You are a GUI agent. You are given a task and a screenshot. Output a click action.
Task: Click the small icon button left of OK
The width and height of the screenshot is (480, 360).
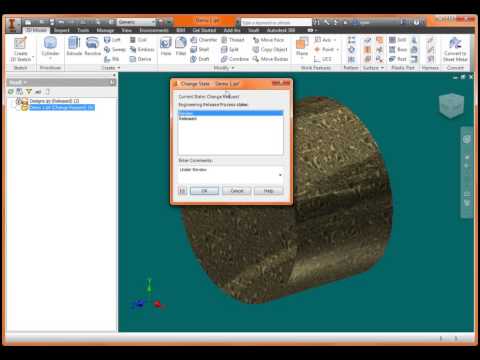point(182,191)
